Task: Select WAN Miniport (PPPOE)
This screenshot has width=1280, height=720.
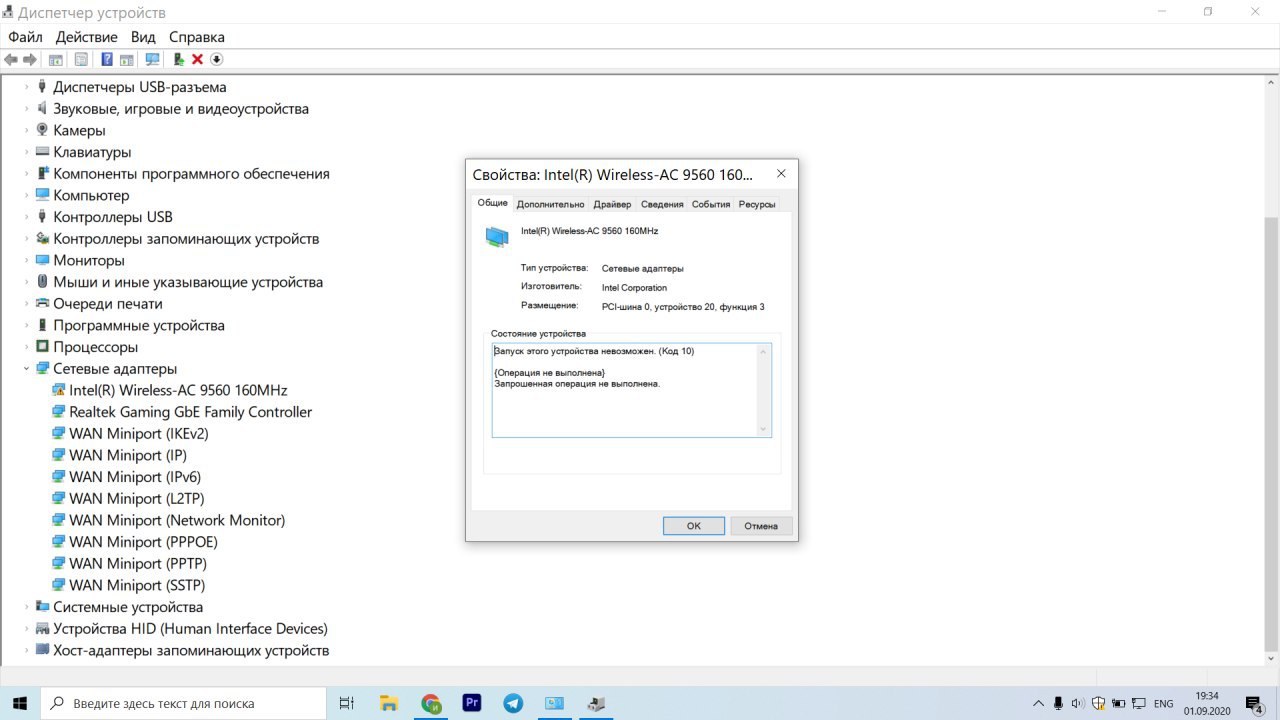Action: tap(143, 542)
